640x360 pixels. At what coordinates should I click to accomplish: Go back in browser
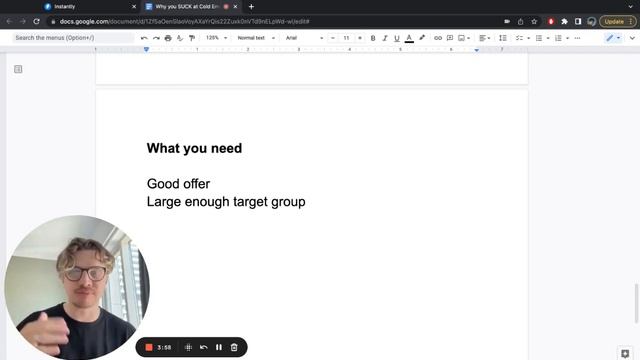[9, 21]
